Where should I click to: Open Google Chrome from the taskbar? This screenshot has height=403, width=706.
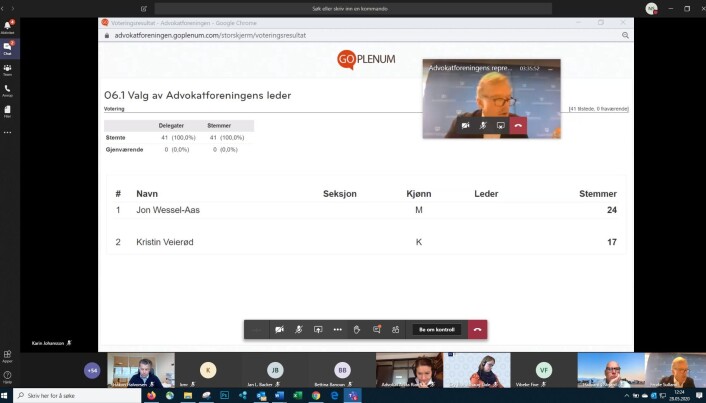316,396
